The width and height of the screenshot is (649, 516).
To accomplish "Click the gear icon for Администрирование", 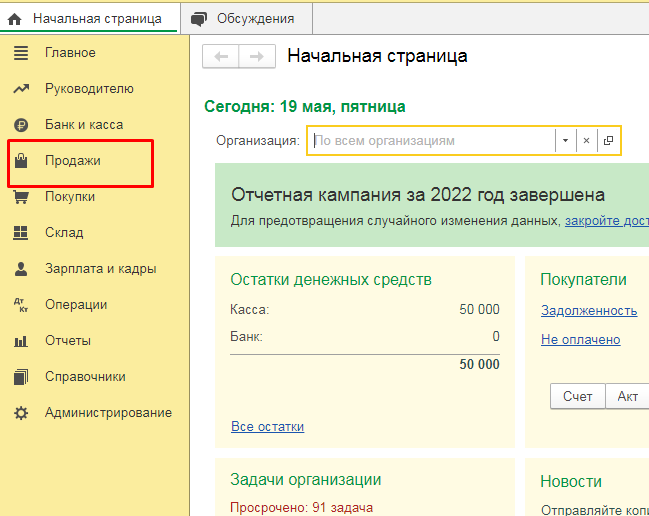I will [x=21, y=413].
